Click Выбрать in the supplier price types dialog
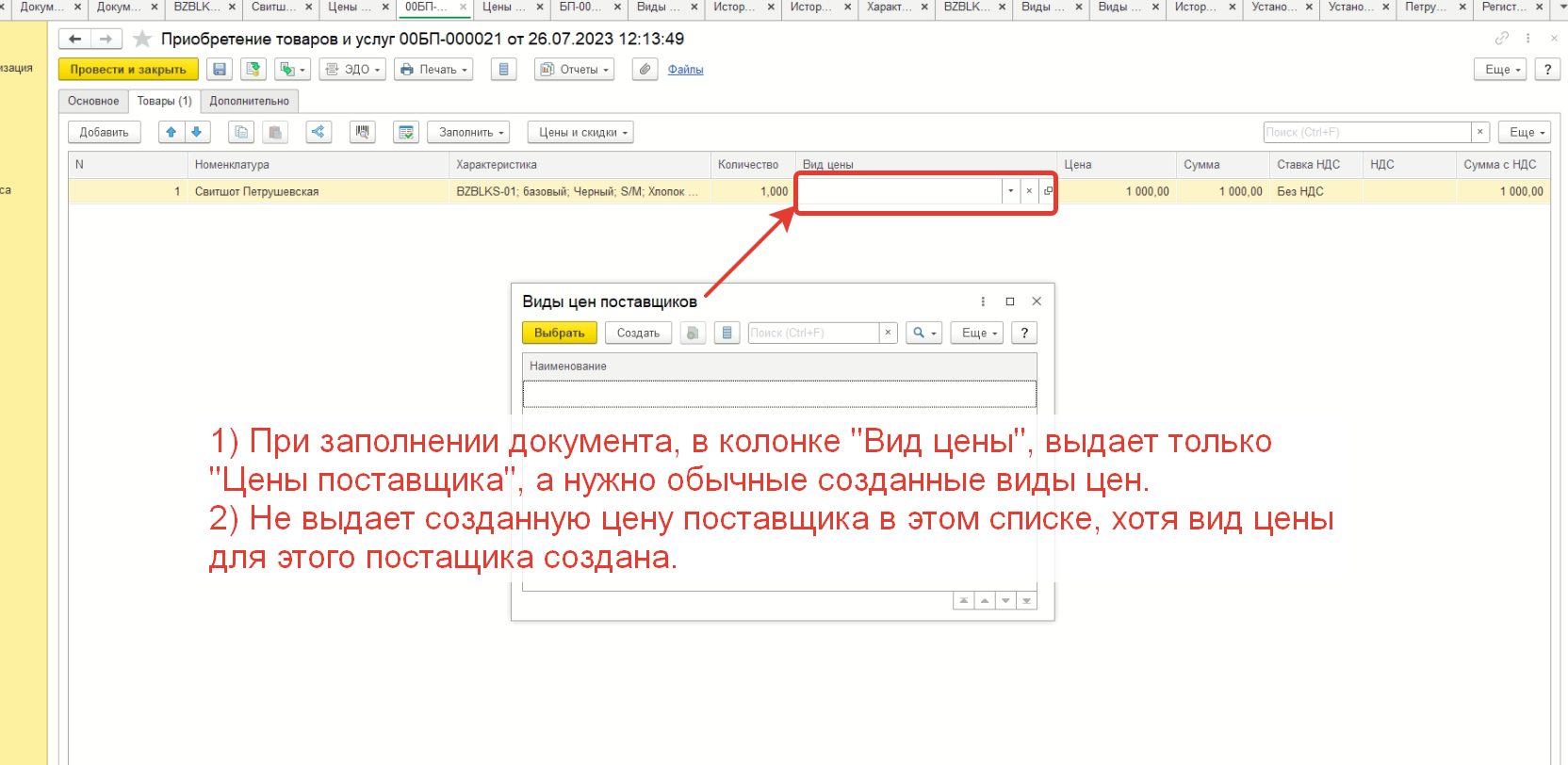The image size is (1568, 765). 559,333
